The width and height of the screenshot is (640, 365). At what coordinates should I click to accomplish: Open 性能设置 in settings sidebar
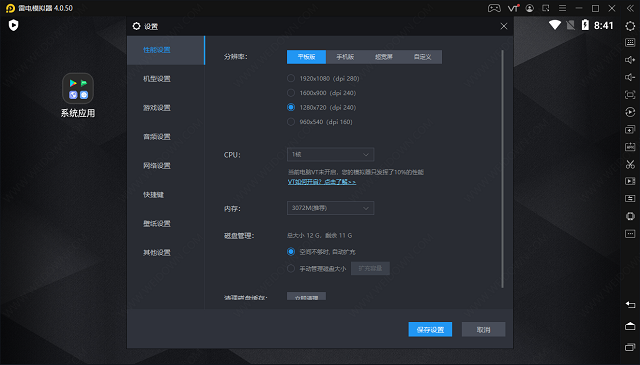tap(165, 50)
